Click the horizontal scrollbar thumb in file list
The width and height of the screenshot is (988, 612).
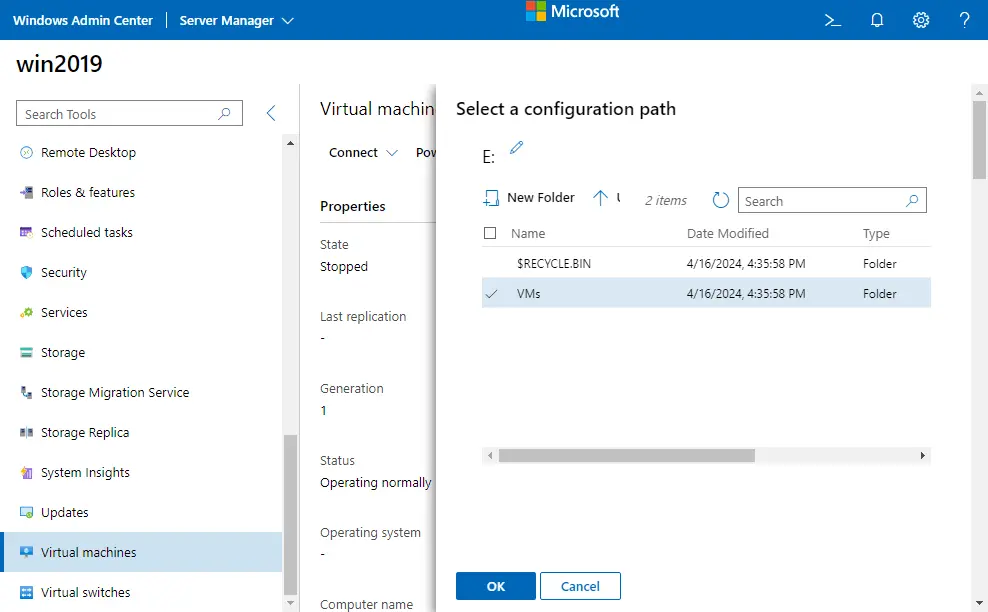point(627,455)
